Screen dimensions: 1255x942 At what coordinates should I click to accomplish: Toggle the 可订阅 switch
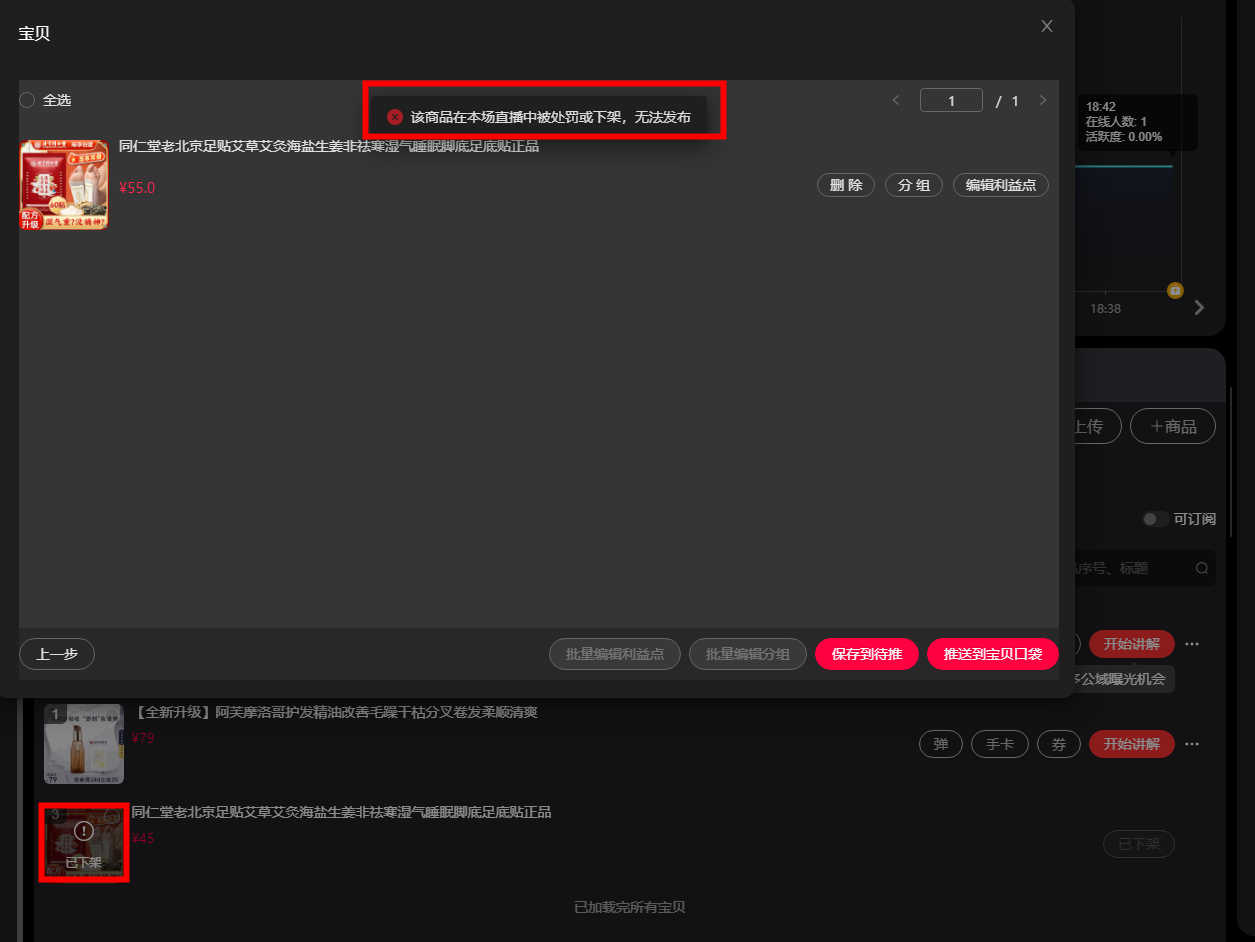(x=1156, y=519)
